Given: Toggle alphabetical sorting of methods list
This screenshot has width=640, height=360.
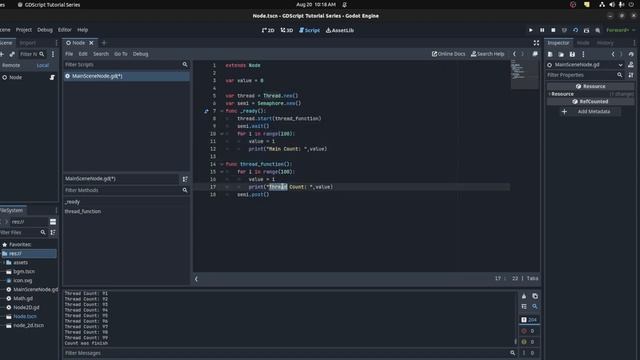Looking at the screenshot, I should tap(185, 179).
